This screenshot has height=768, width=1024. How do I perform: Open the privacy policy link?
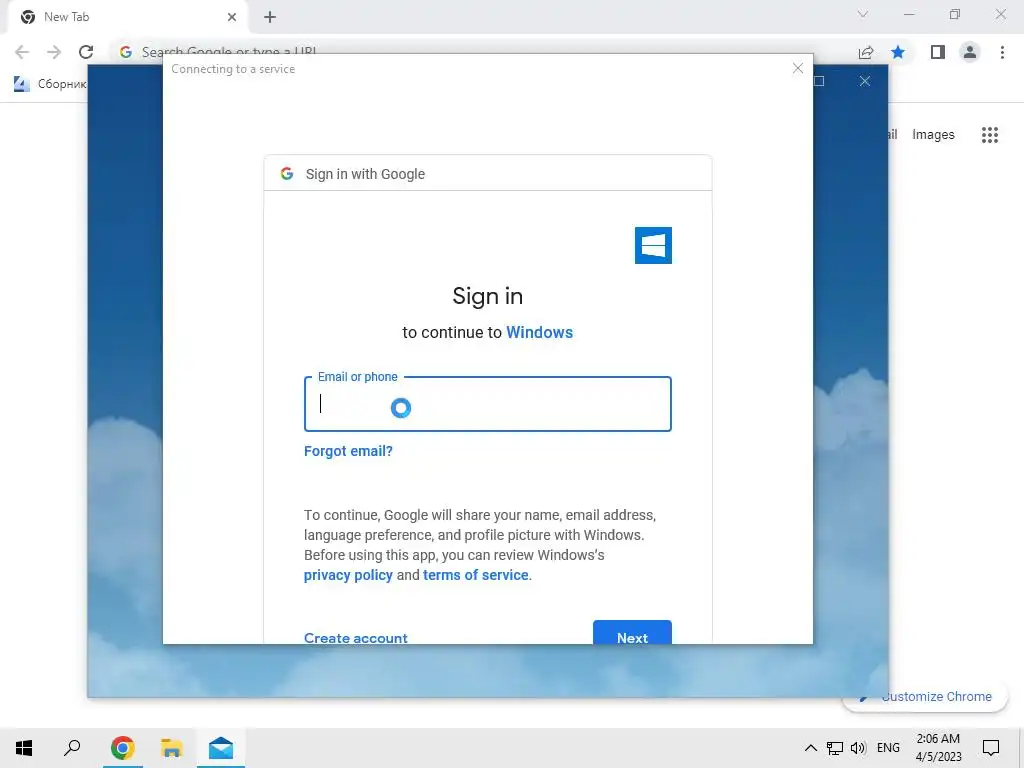click(x=348, y=575)
